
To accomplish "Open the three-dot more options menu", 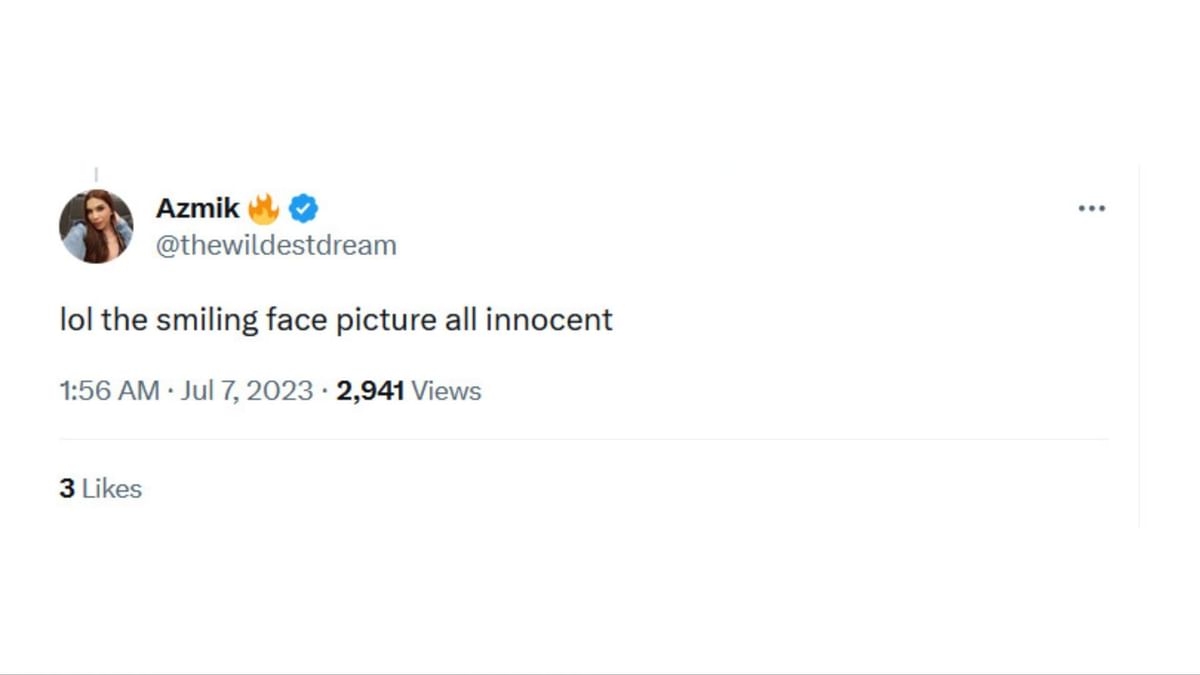I will [1091, 208].
